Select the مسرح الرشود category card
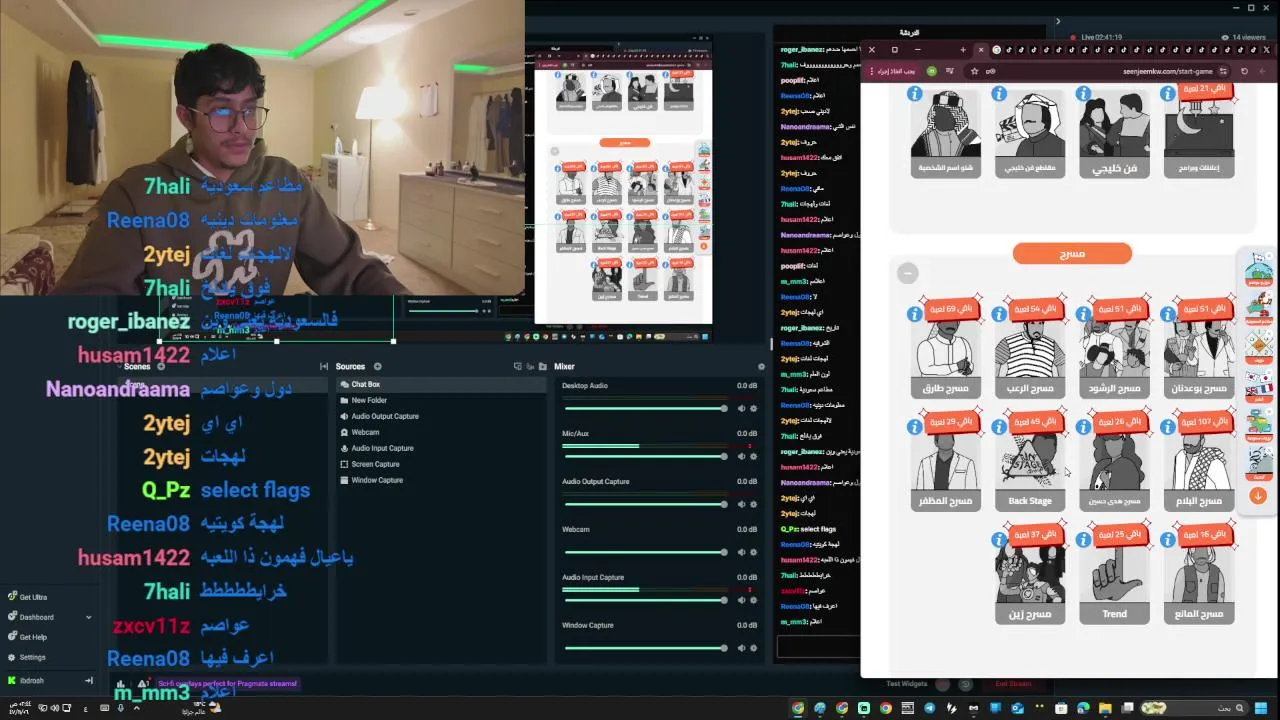 point(1114,350)
